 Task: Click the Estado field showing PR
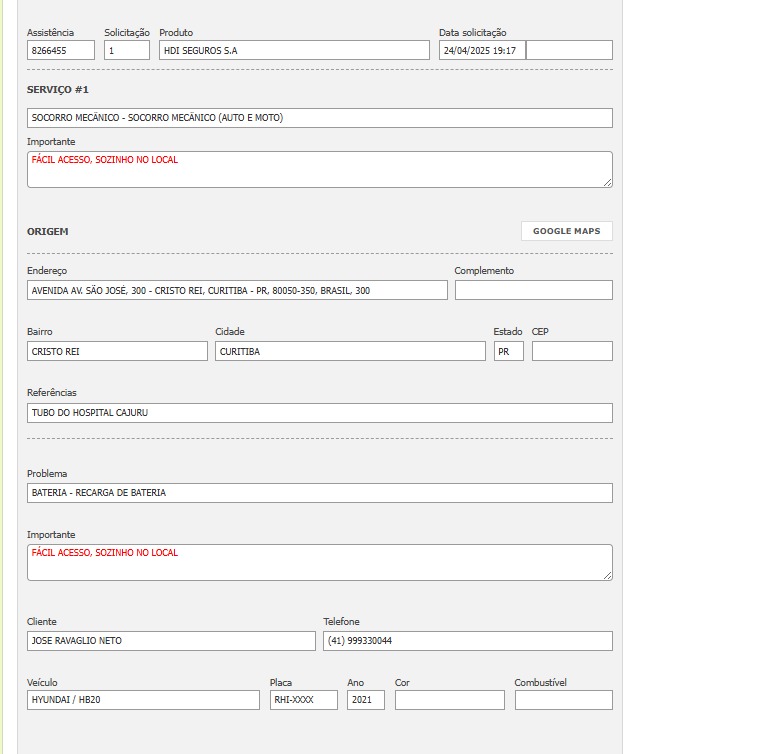508,351
